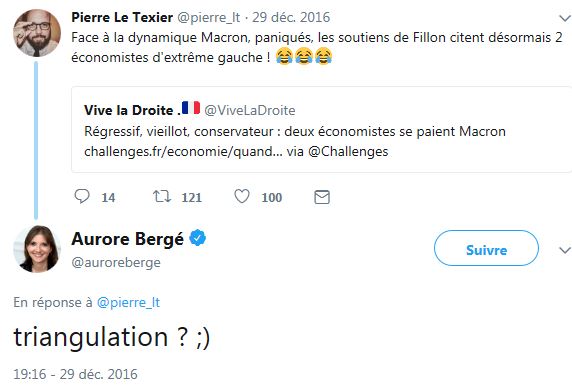
Task: Open the @auroreberge handle
Action: tap(116, 262)
